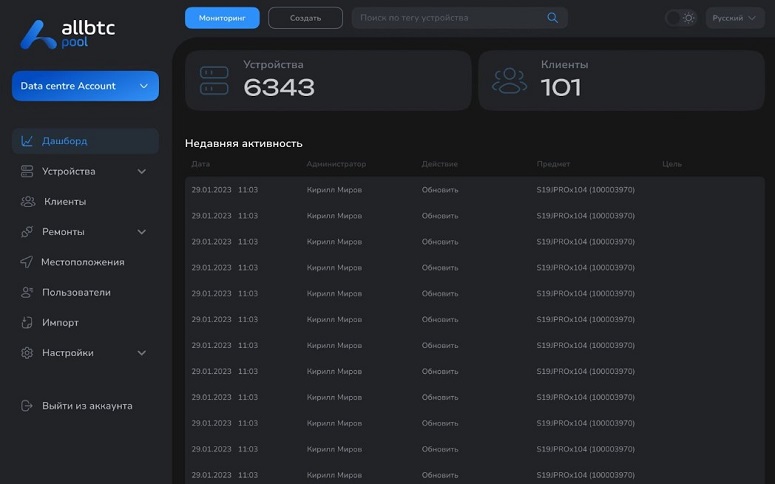Viewport: 775px width, 484px height.
Task: Click the allbtc pool logo
Action: [x=68, y=35]
